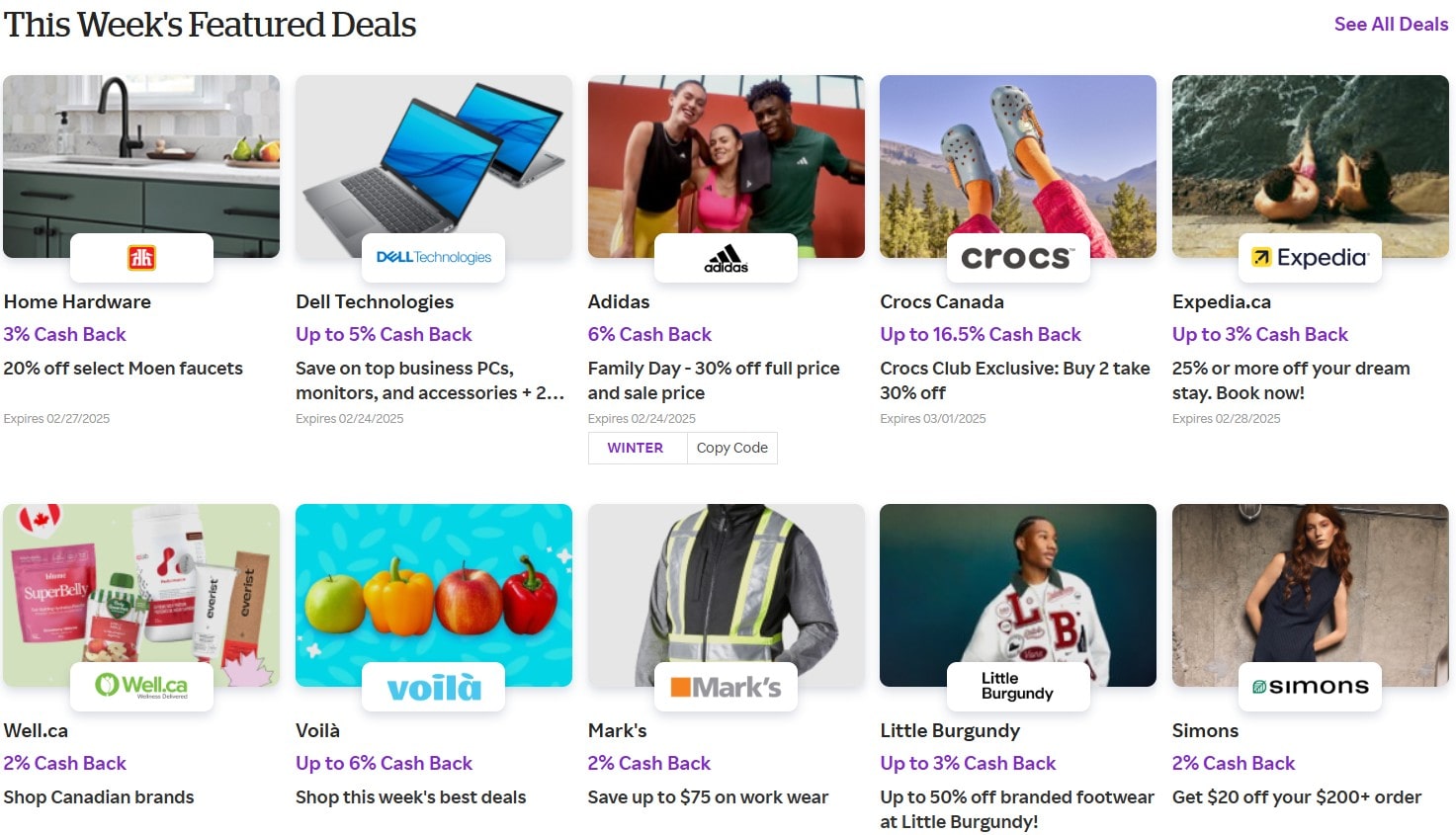Click the WINTER promo code label
This screenshot has width=1456, height=835.
(636, 448)
